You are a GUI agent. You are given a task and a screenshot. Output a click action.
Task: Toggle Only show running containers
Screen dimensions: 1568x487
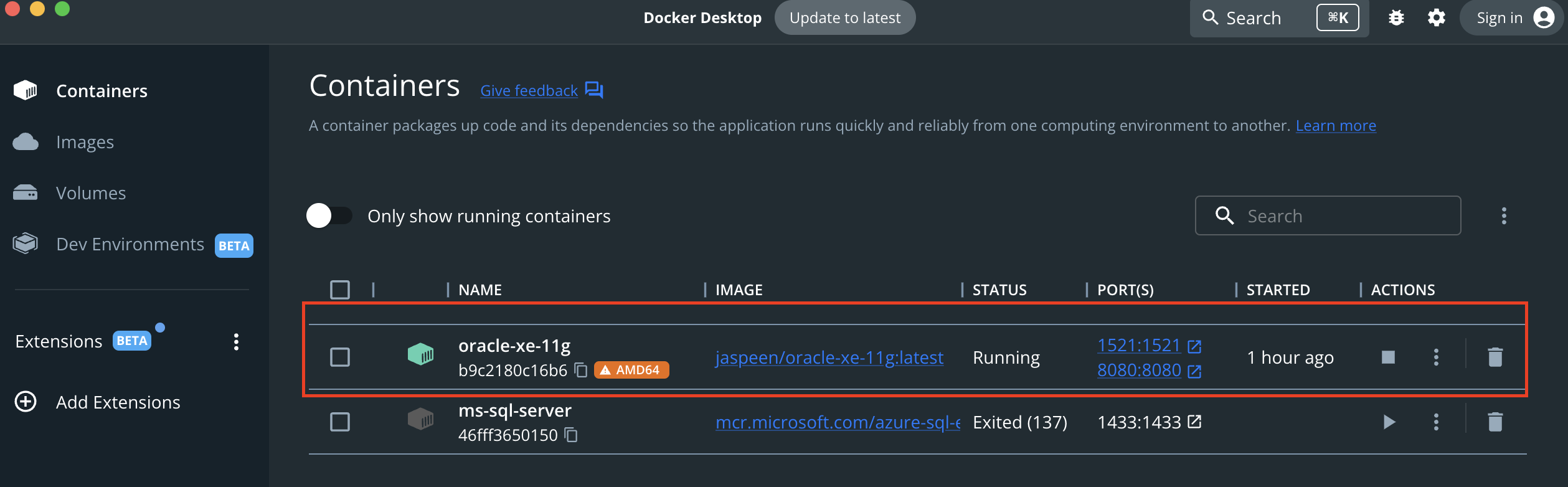[329, 215]
